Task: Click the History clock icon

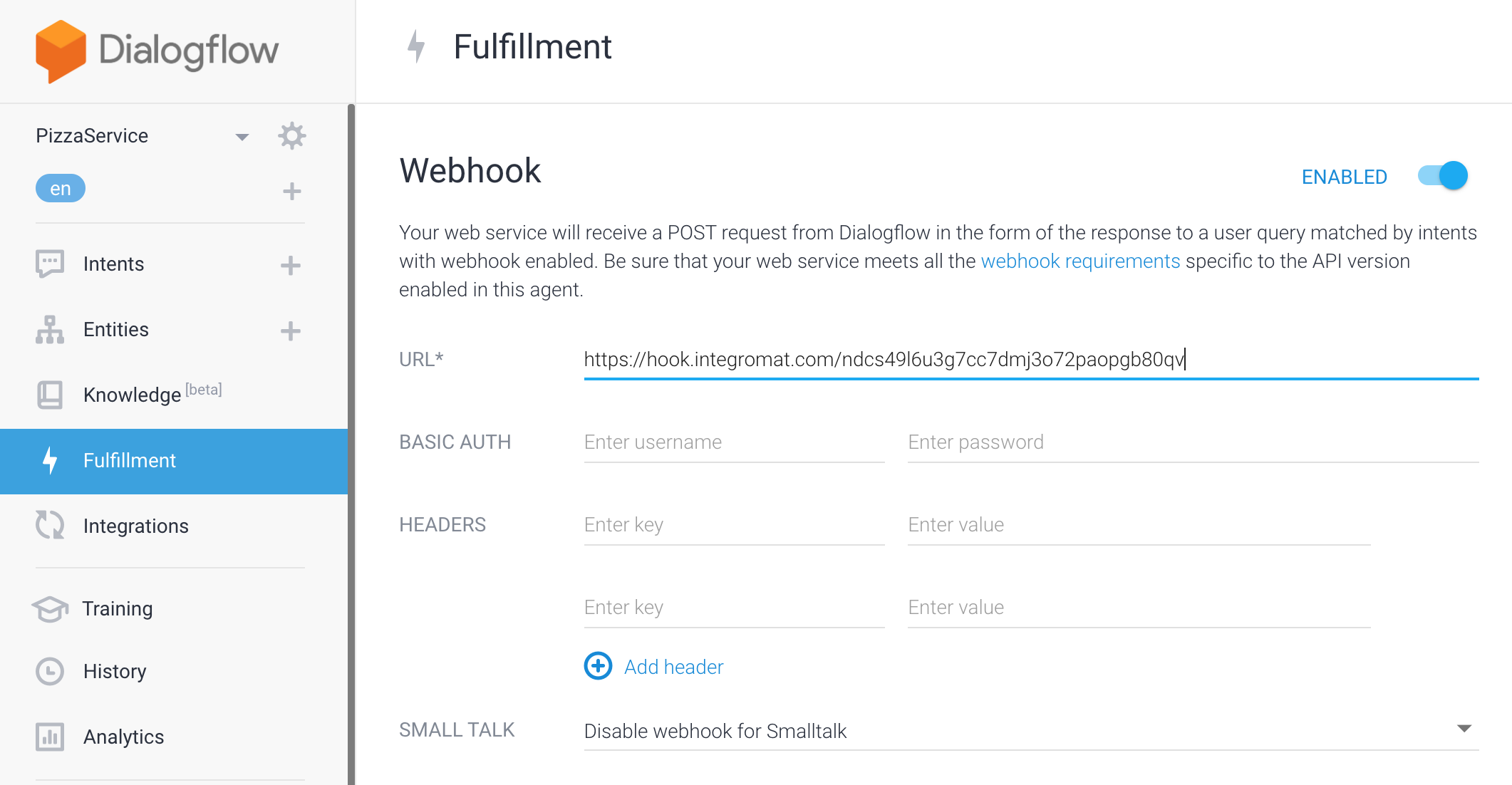Action: [x=50, y=671]
